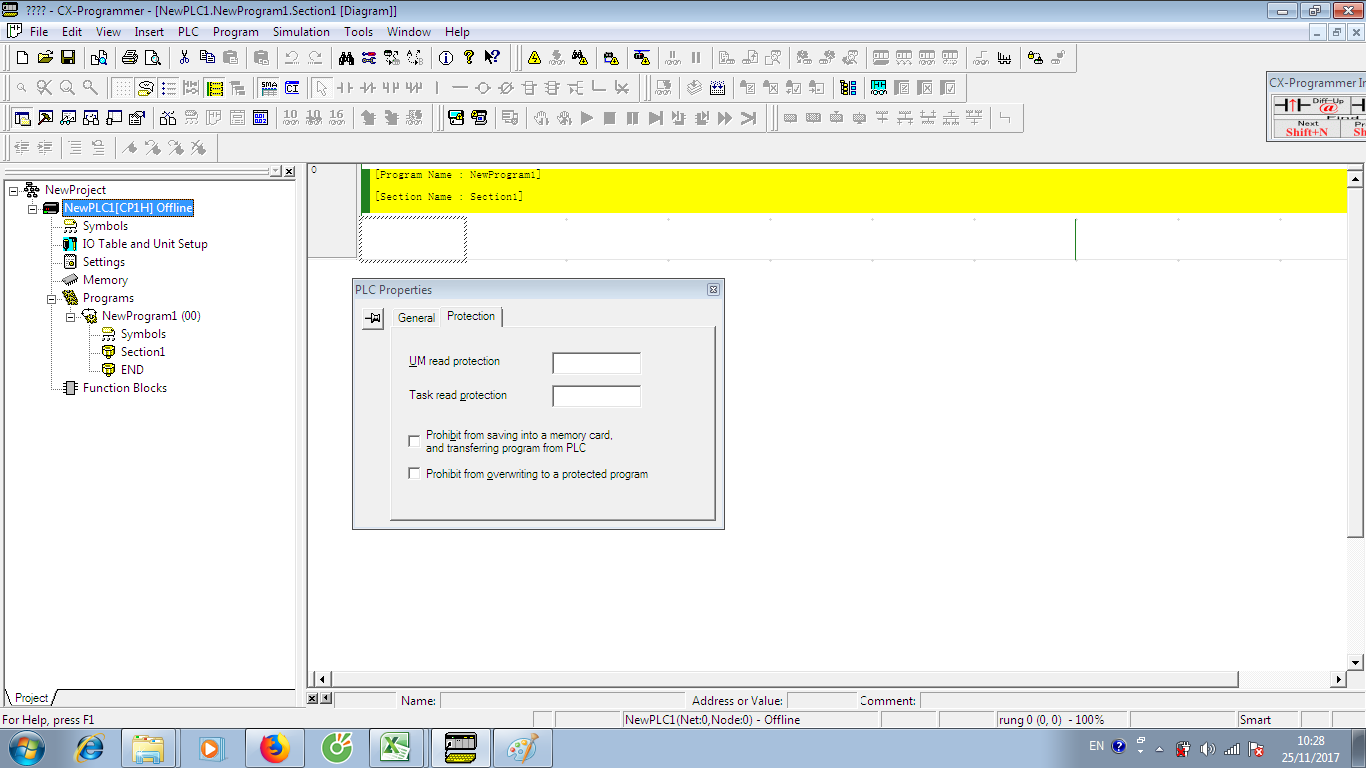Select Memory in project tree
1366x768 pixels.
pos(105,280)
